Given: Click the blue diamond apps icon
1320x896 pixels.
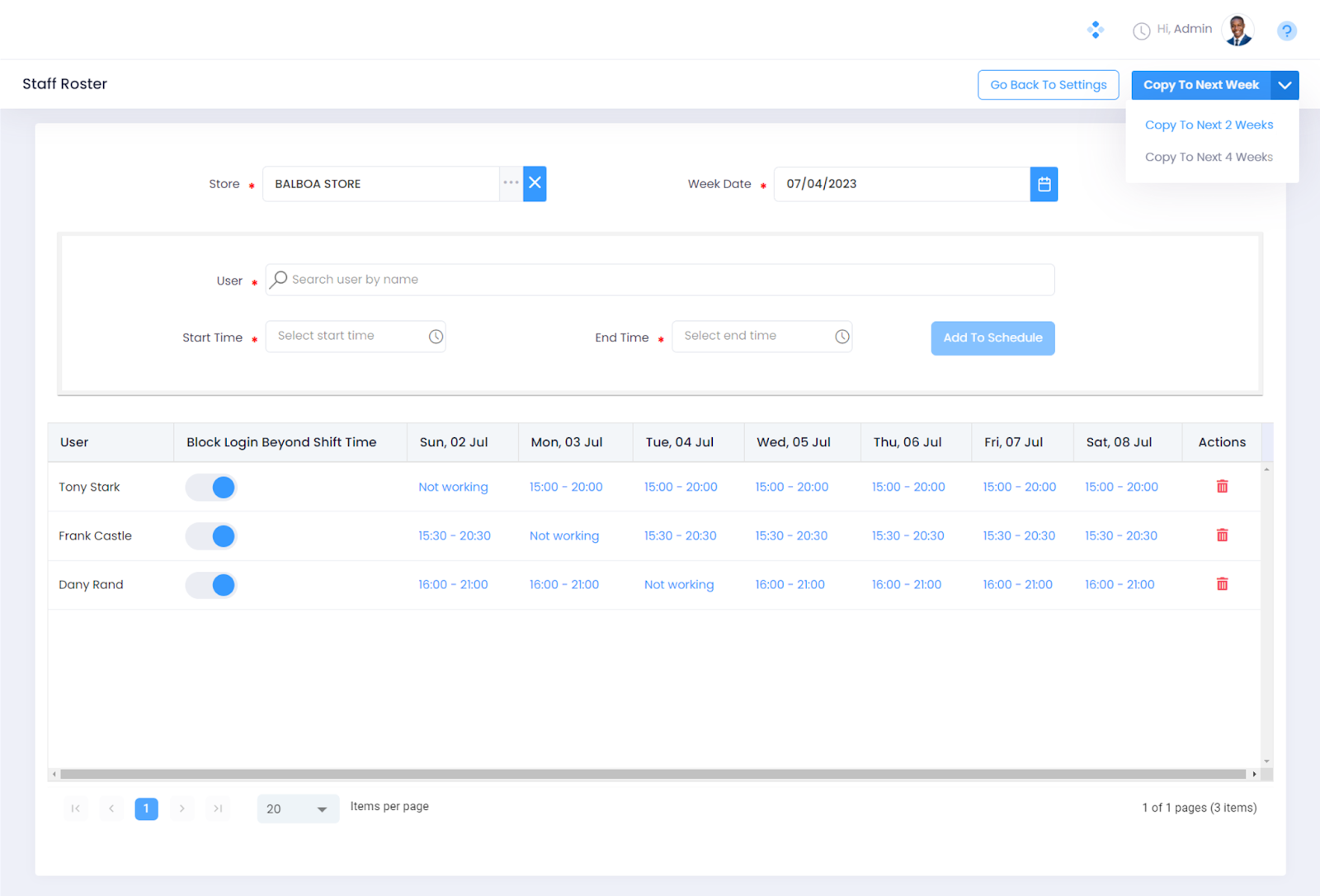Looking at the screenshot, I should pyautogui.click(x=1096, y=31).
